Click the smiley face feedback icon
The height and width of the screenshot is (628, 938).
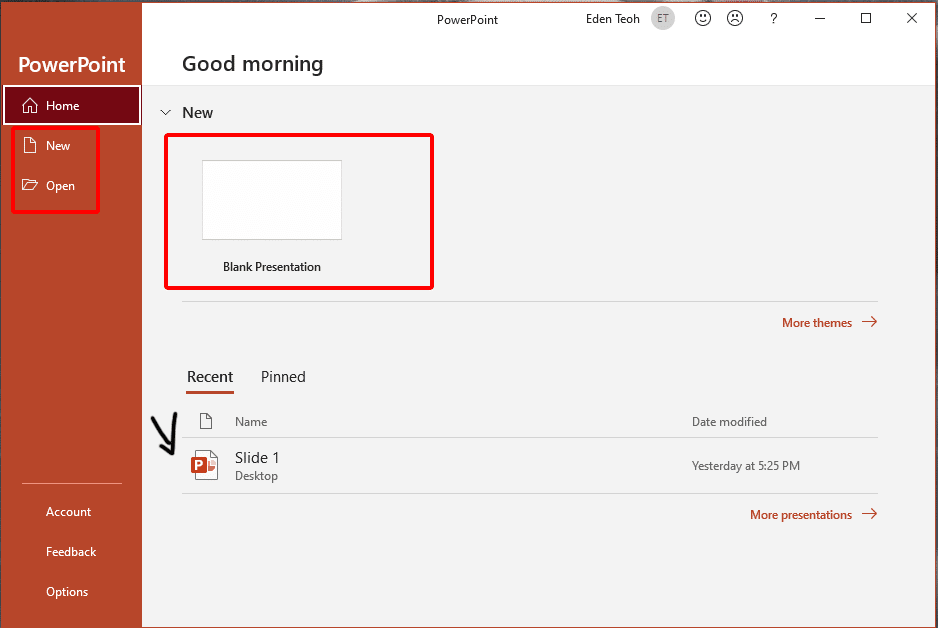[703, 19]
